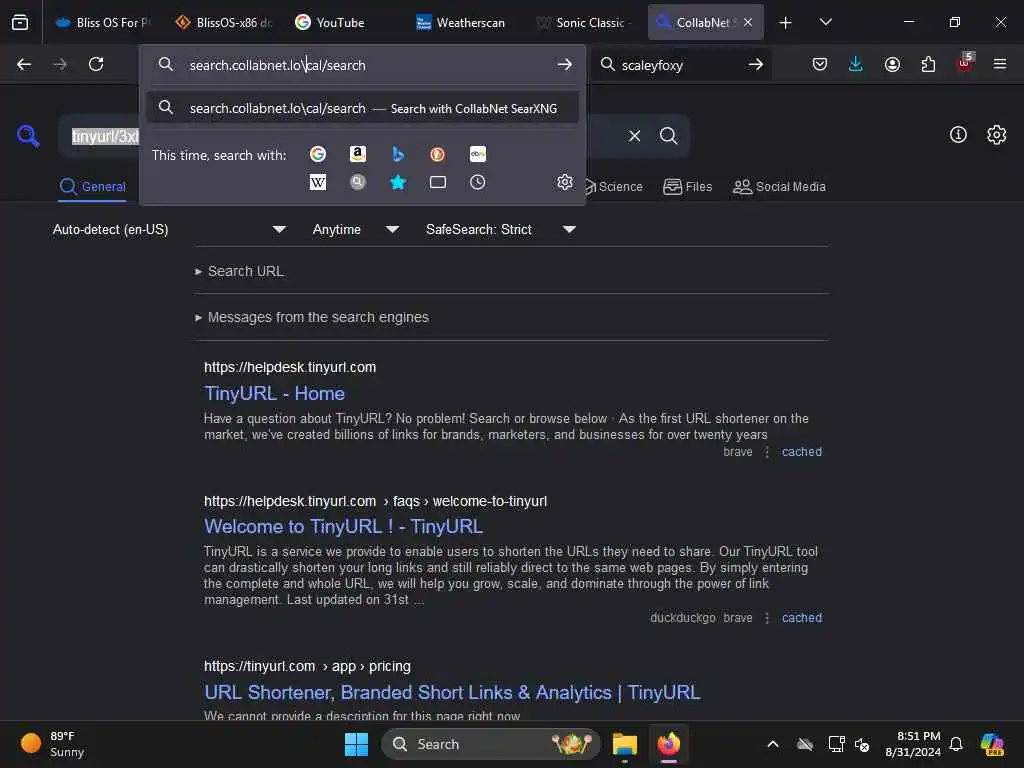
Task: Open Windows Start menu
Action: (357, 744)
